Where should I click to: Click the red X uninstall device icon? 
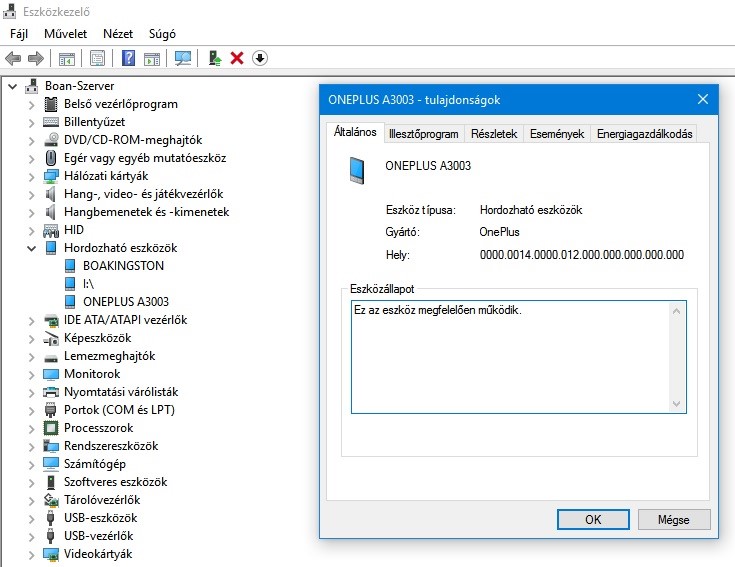tap(237, 59)
